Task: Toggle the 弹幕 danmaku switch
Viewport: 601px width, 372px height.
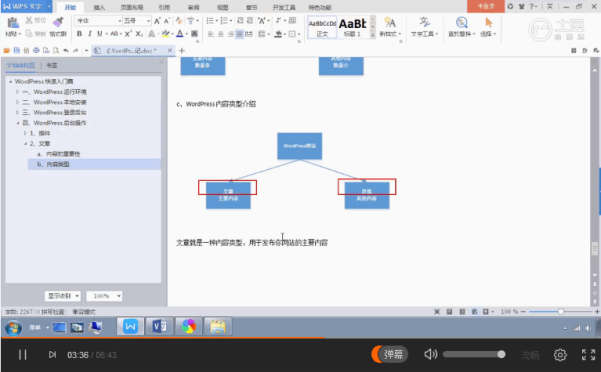Action: point(389,354)
